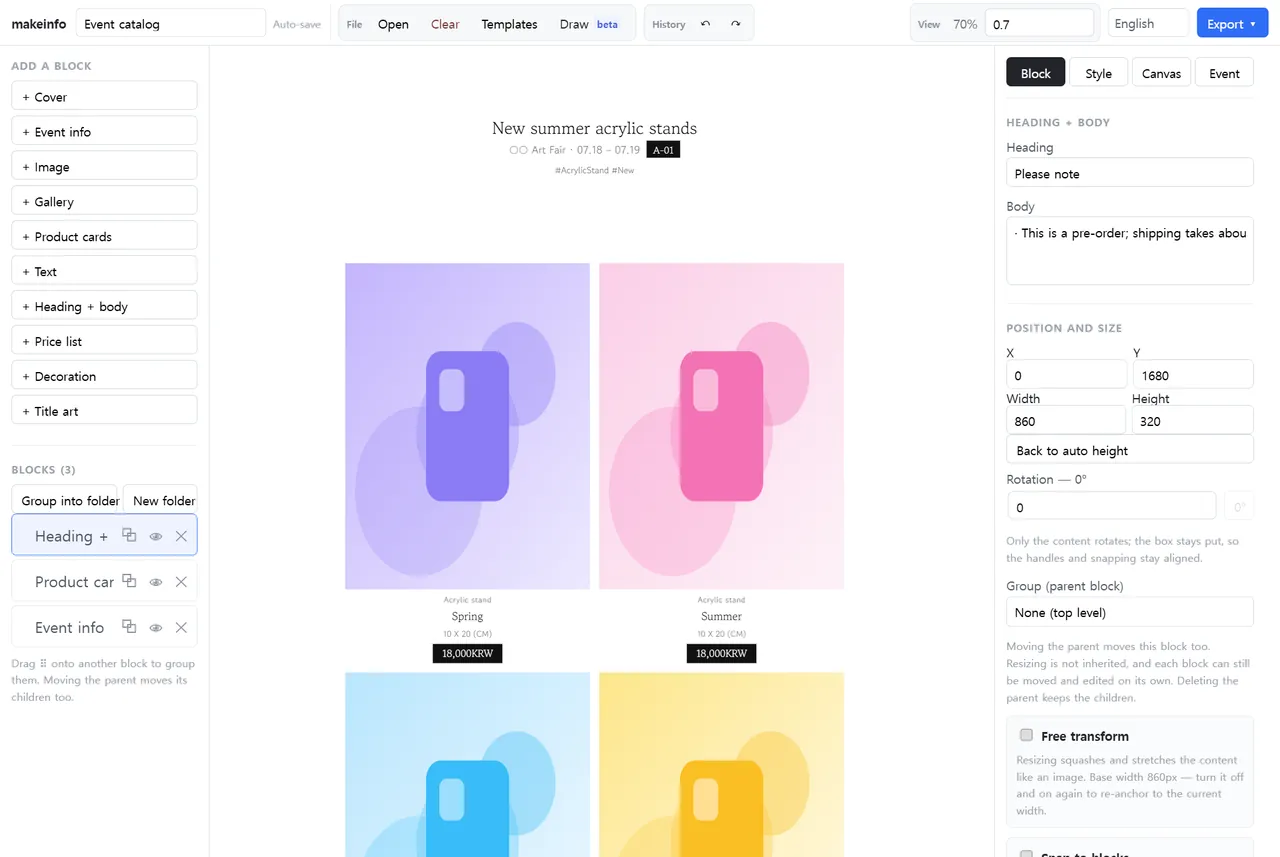Hide the Heading + block

click(x=156, y=536)
